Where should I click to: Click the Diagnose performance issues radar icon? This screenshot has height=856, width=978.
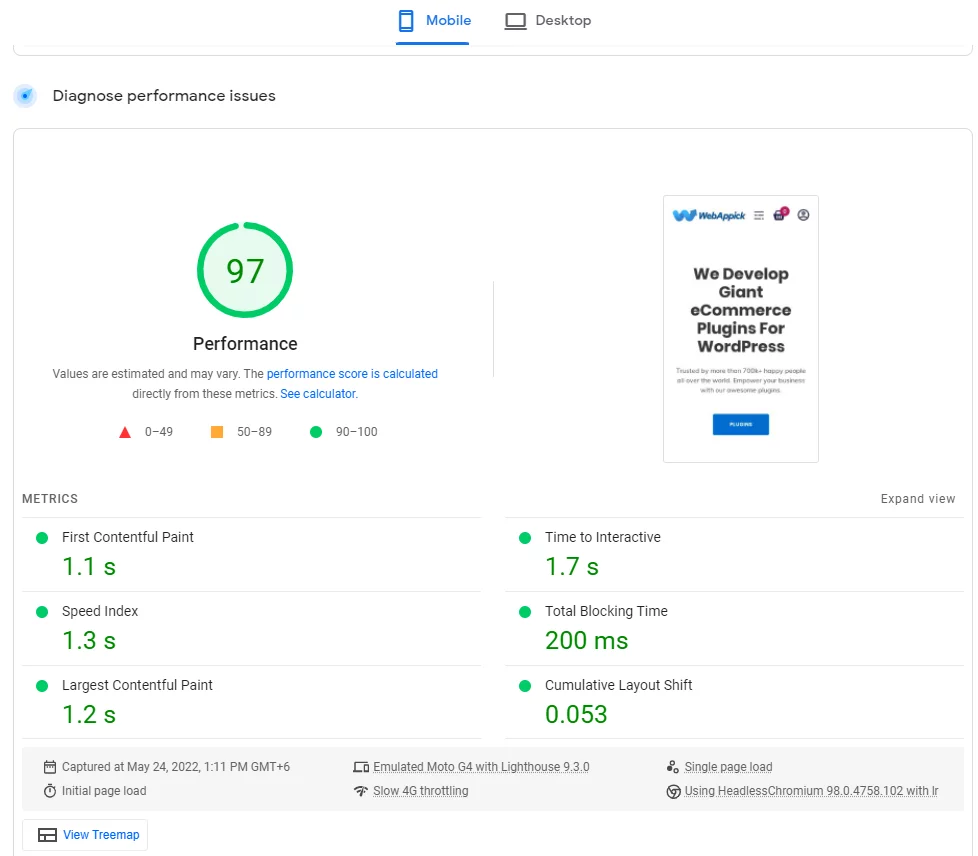pyautogui.click(x=26, y=96)
